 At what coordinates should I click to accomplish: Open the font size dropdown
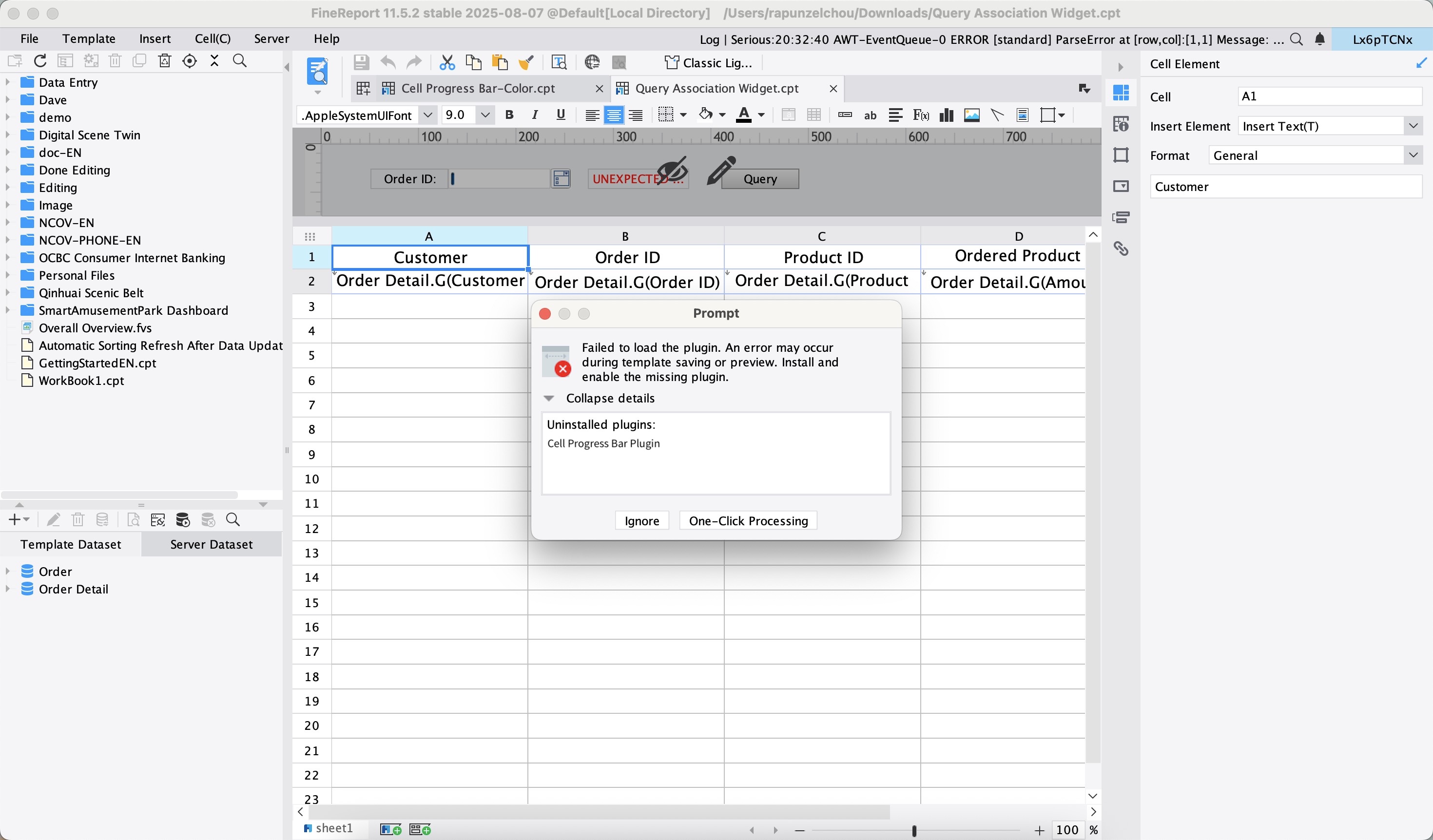tap(485, 115)
